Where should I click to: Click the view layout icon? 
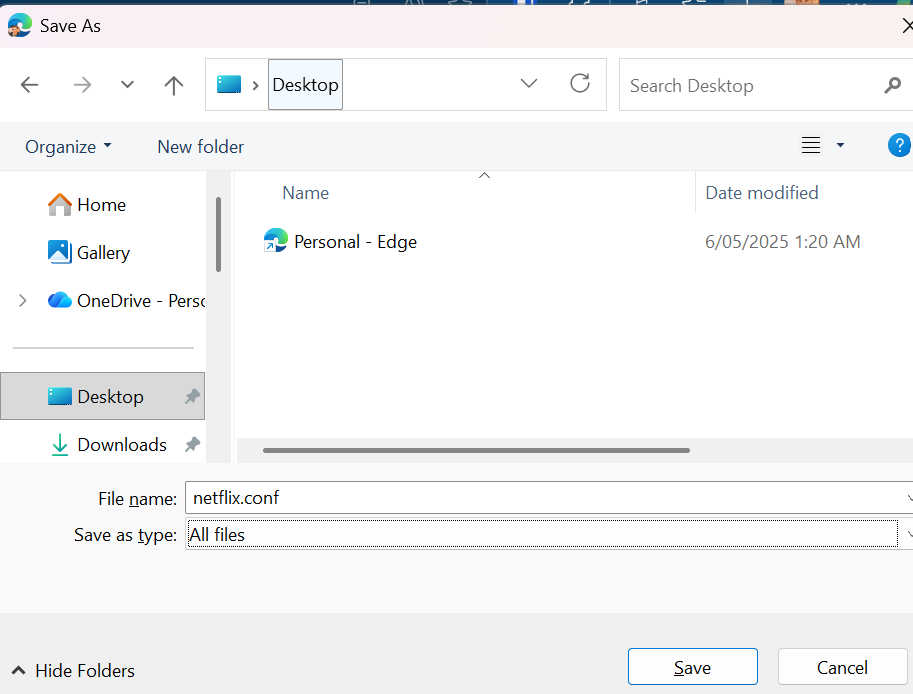pos(811,146)
